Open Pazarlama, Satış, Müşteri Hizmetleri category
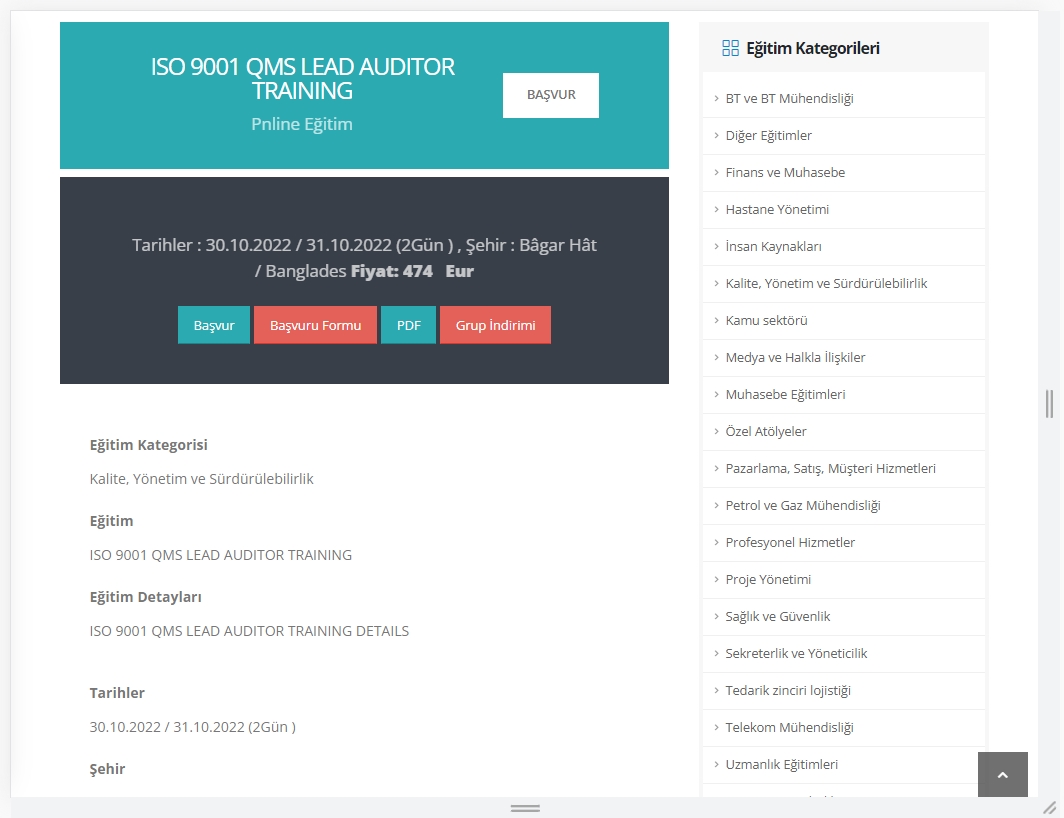 pos(831,468)
